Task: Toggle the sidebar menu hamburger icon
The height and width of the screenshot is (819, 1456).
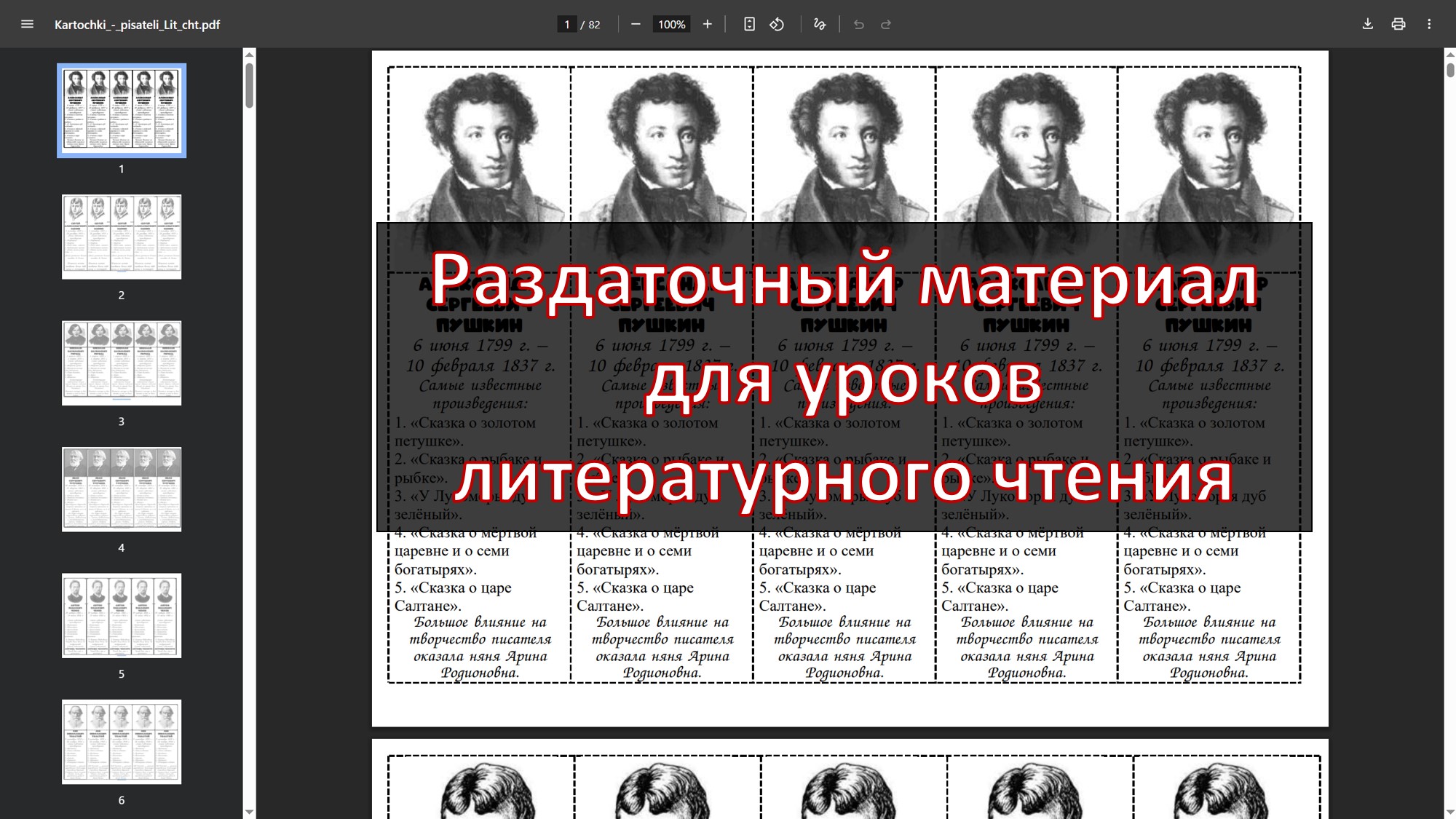Action: point(28,24)
